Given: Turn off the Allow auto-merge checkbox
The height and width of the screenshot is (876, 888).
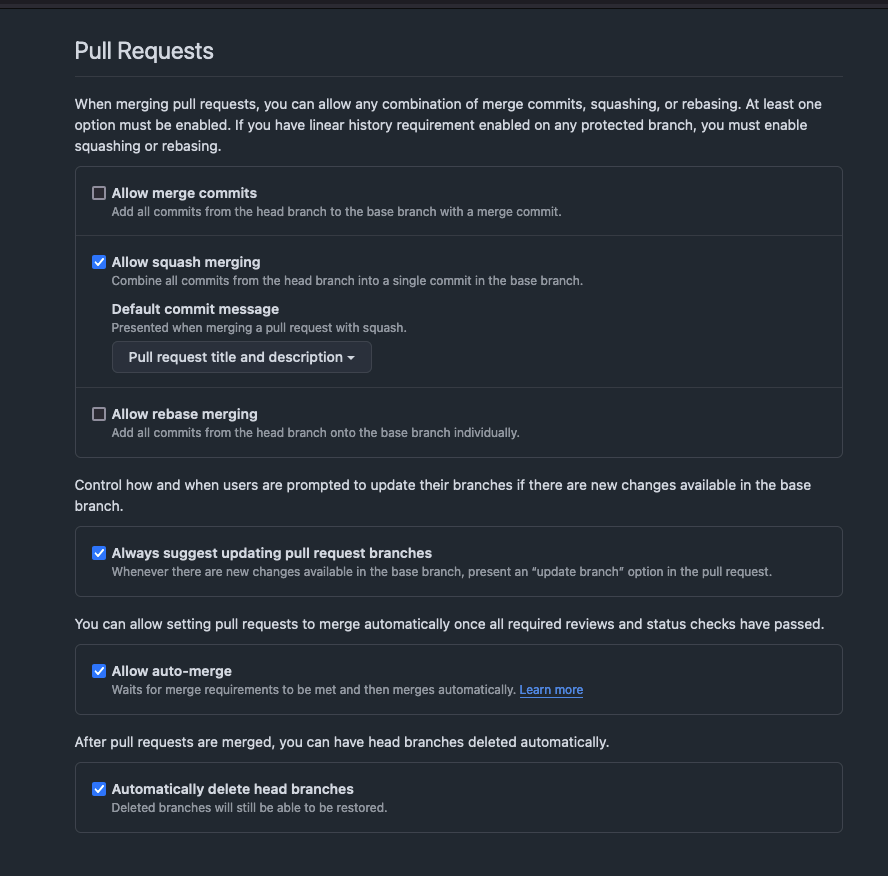Looking at the screenshot, I should [x=99, y=671].
